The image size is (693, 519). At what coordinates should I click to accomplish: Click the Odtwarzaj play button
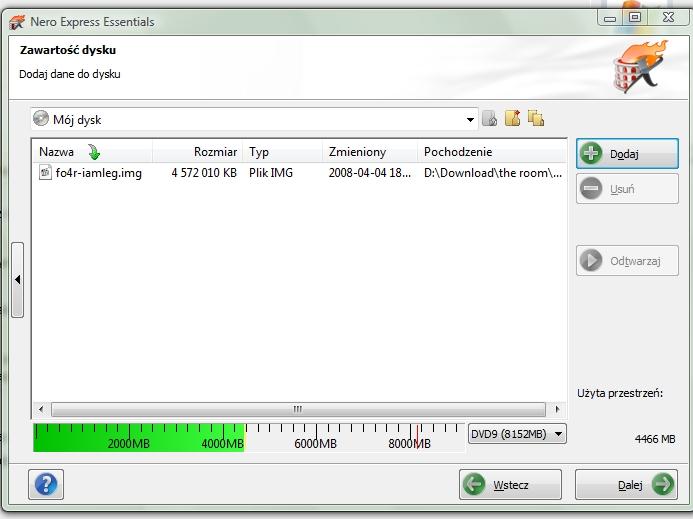[x=627, y=261]
